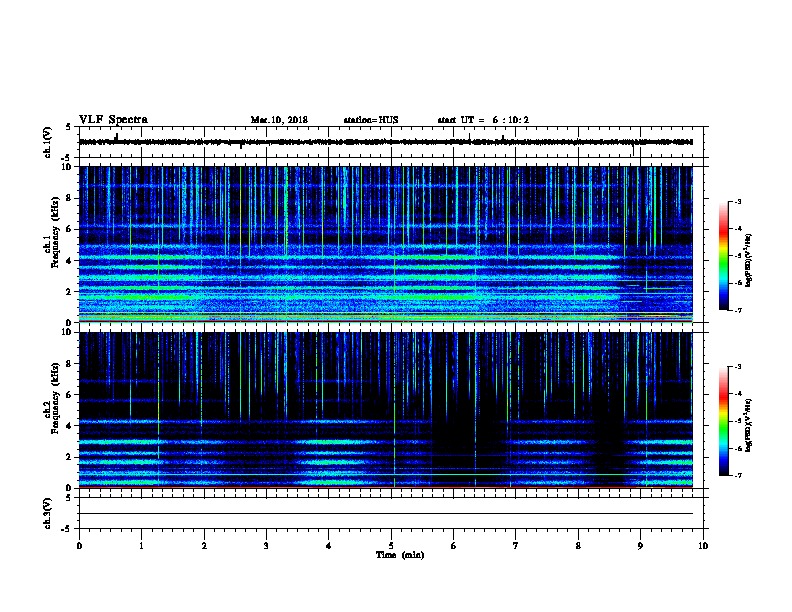Click time axis tick label "7"
This screenshot has width=792, height=612.
pyautogui.click(x=516, y=546)
